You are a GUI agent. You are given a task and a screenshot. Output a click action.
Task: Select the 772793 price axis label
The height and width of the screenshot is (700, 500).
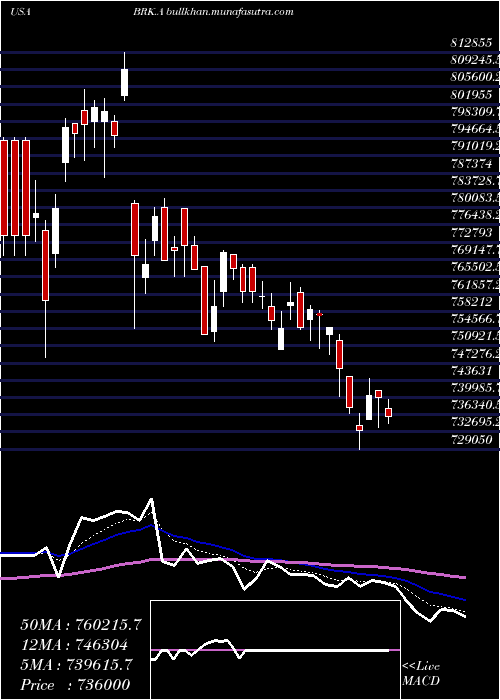tap(471, 233)
